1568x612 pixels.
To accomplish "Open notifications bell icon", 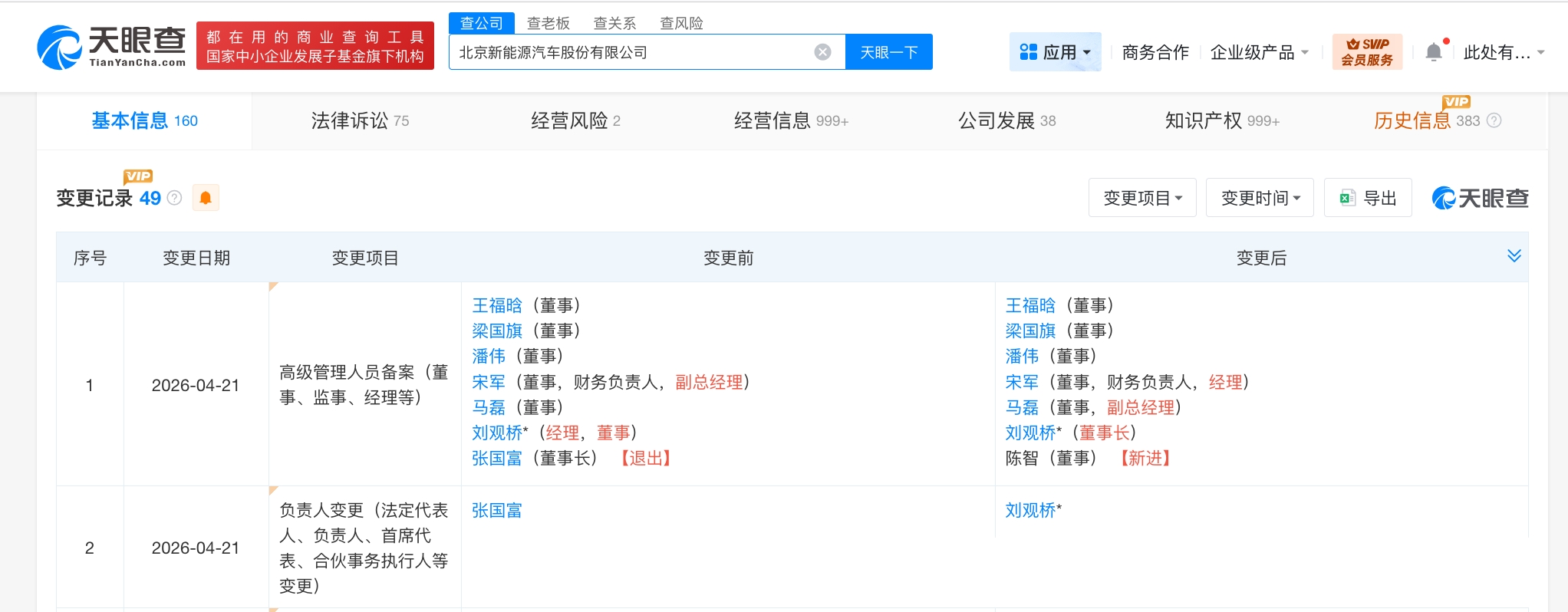I will pyautogui.click(x=1433, y=52).
